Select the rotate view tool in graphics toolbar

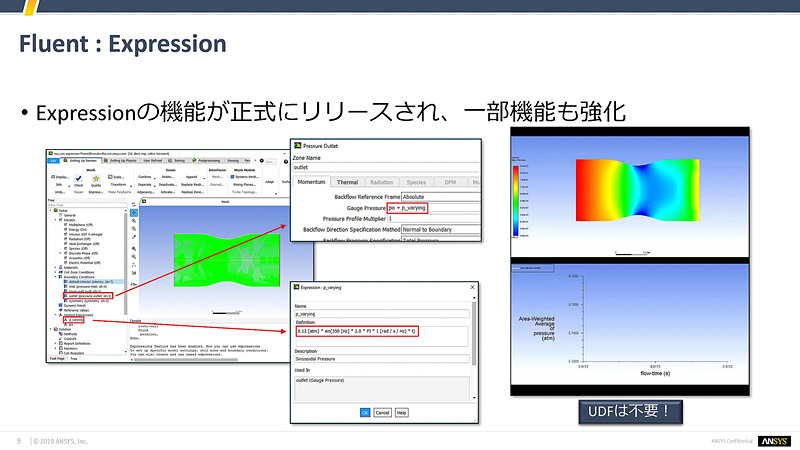point(134,205)
